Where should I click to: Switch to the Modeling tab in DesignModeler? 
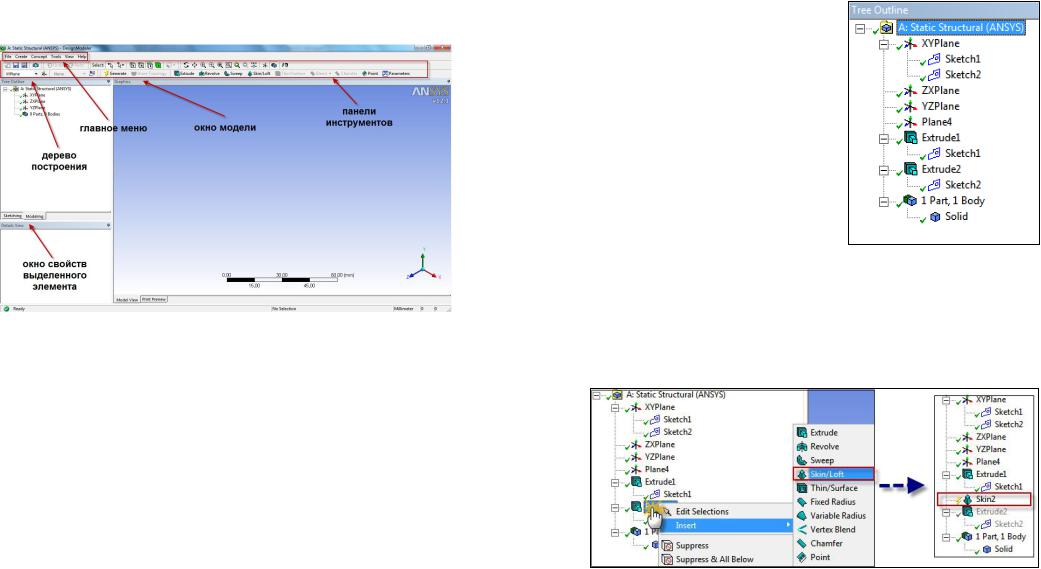coord(35,216)
